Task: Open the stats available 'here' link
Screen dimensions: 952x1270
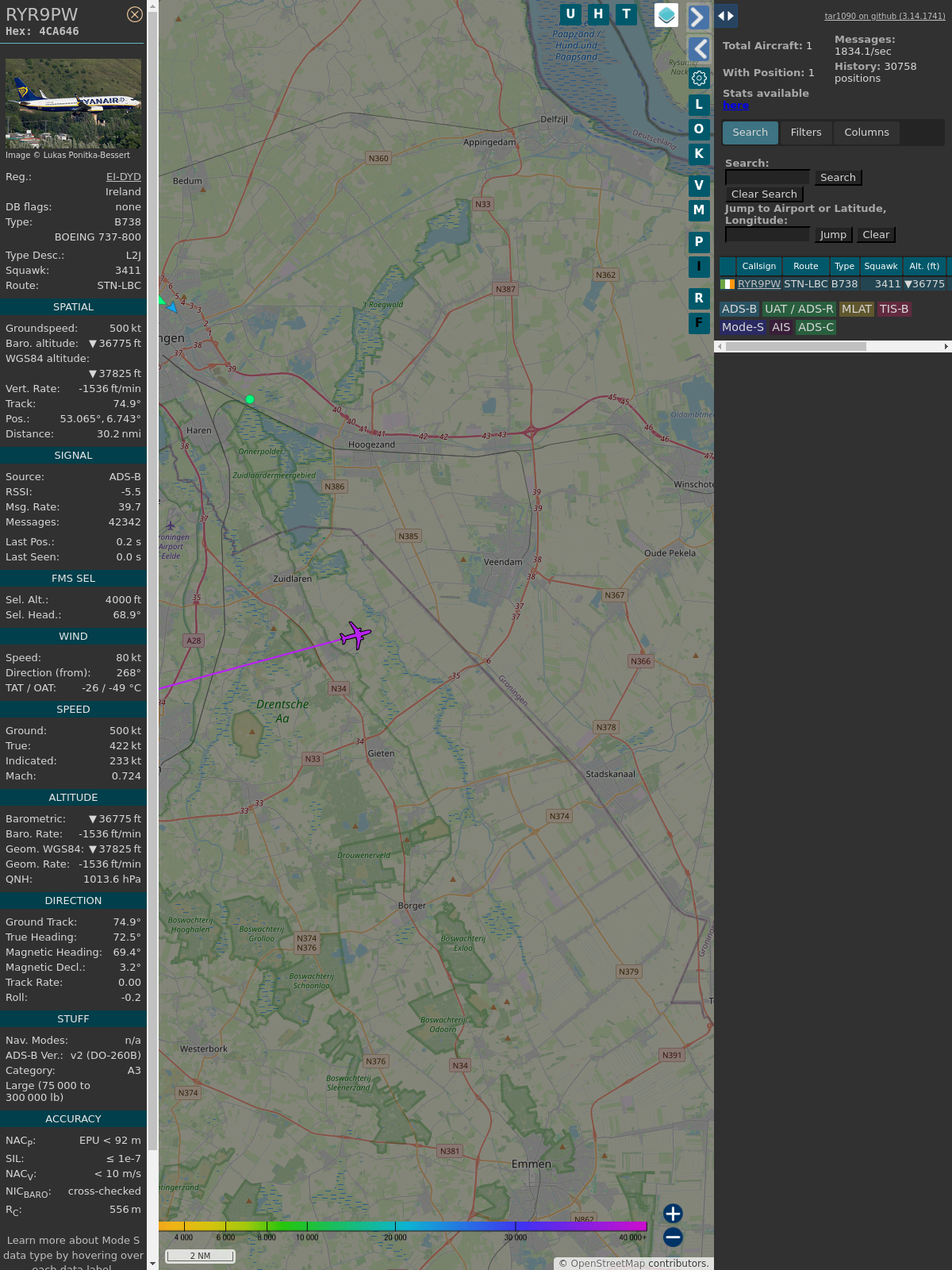Action: (735, 106)
